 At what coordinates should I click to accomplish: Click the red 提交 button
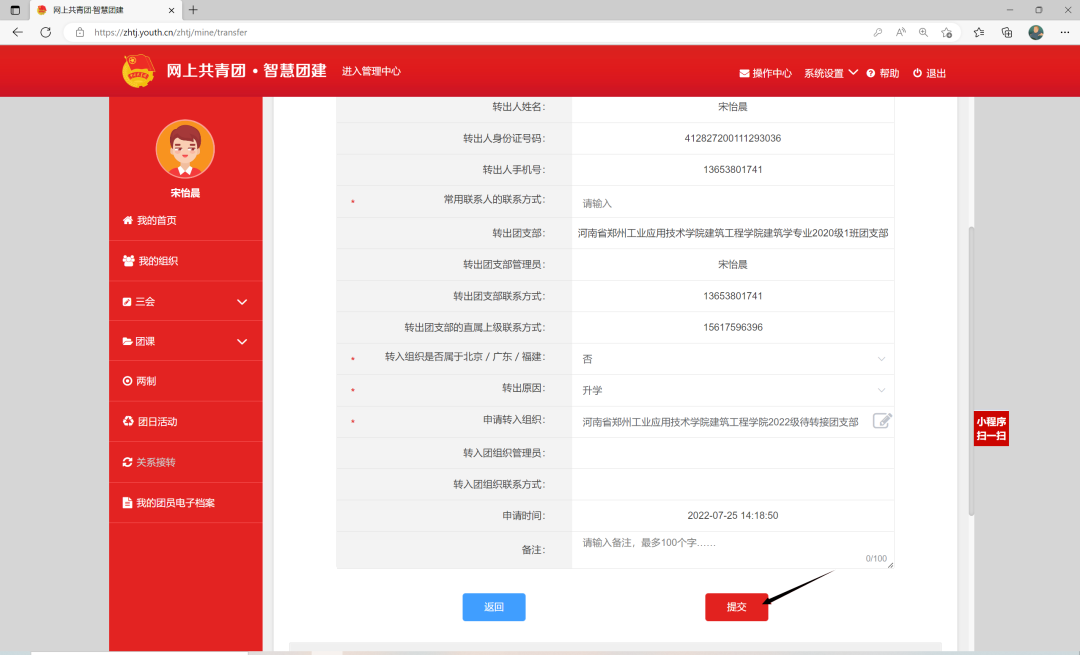(736, 607)
